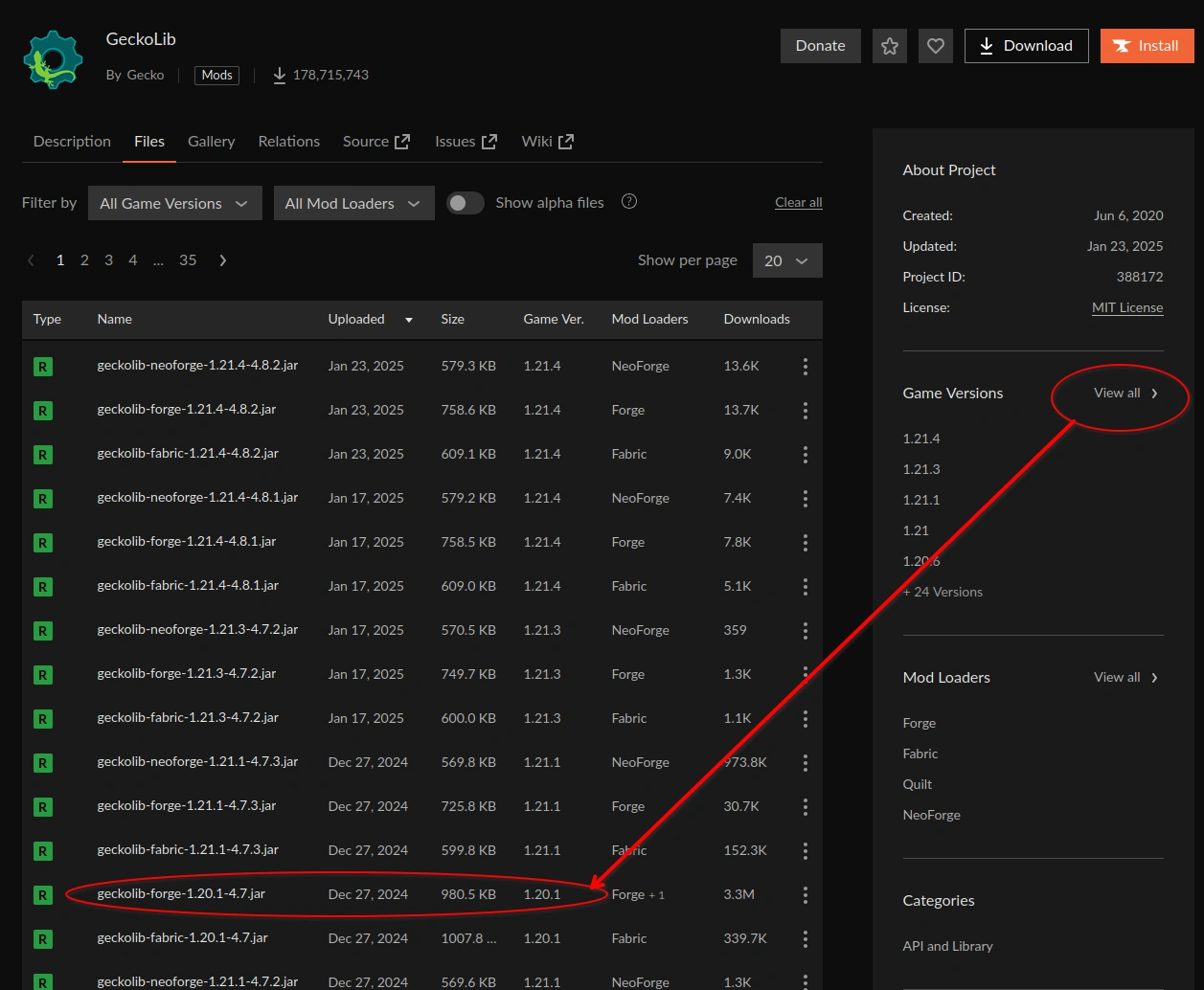Screen dimensions: 1204x990
Task: Click the API and Library category
Action: tap(947, 946)
